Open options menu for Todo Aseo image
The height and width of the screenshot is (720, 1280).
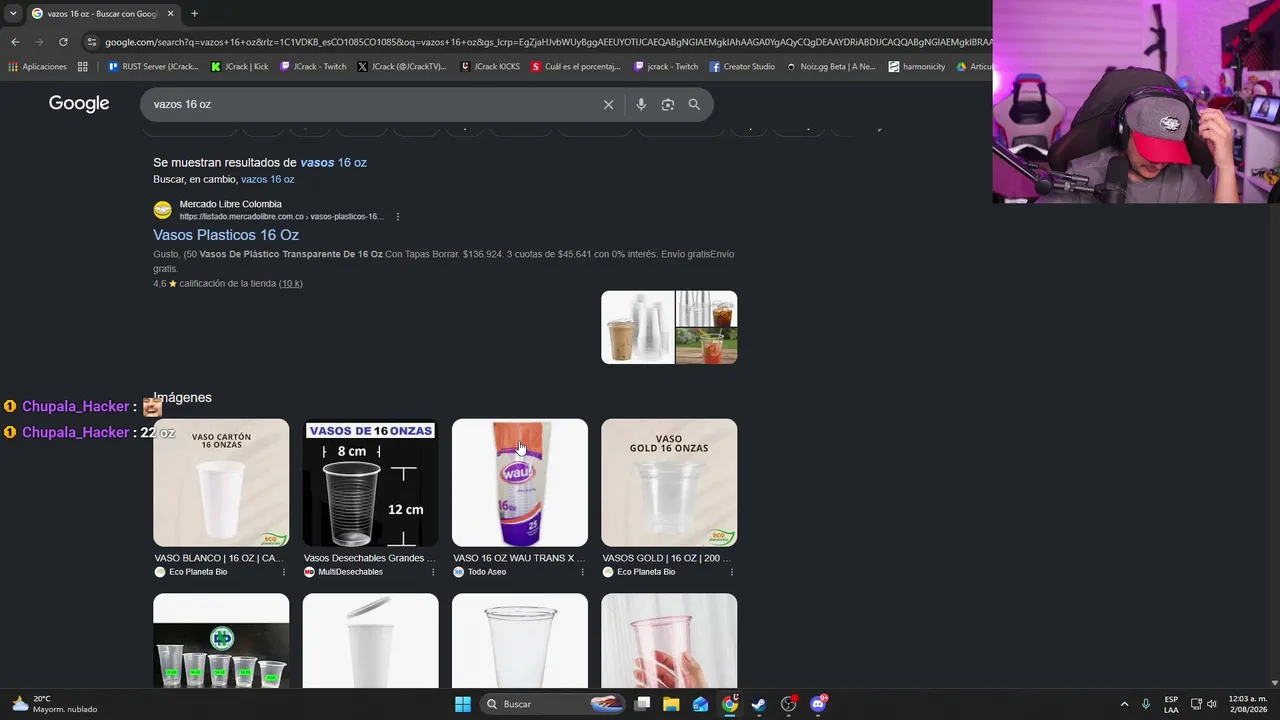582,572
